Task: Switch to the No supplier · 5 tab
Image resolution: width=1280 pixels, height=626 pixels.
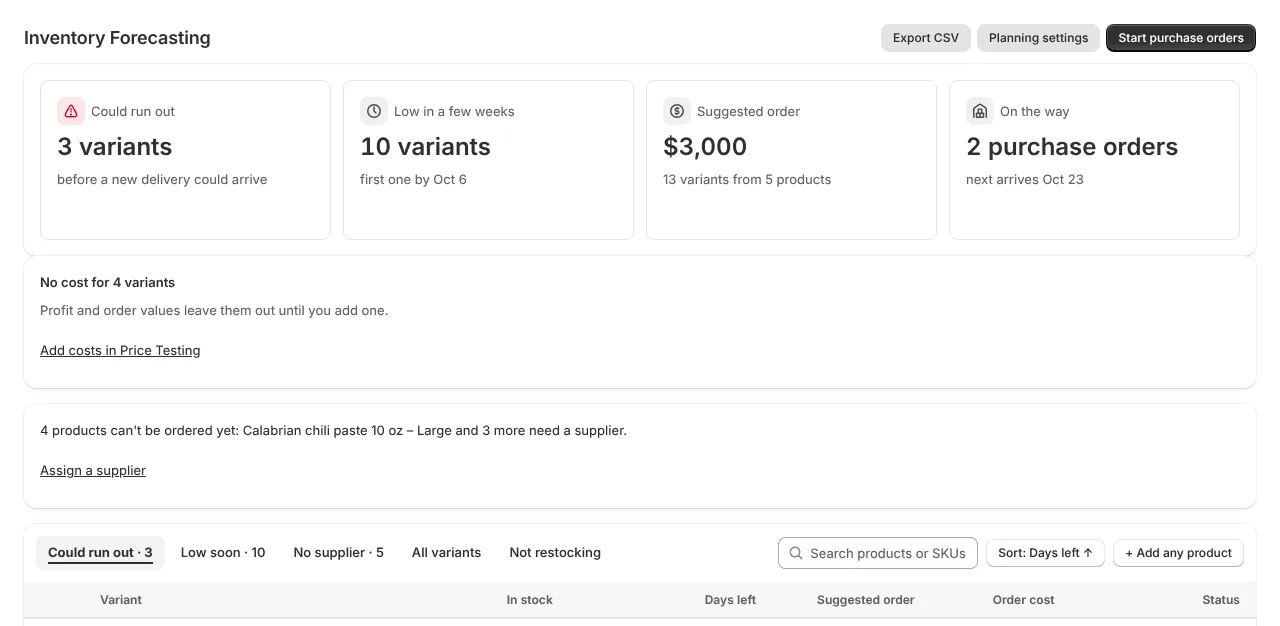Action: click(x=338, y=552)
